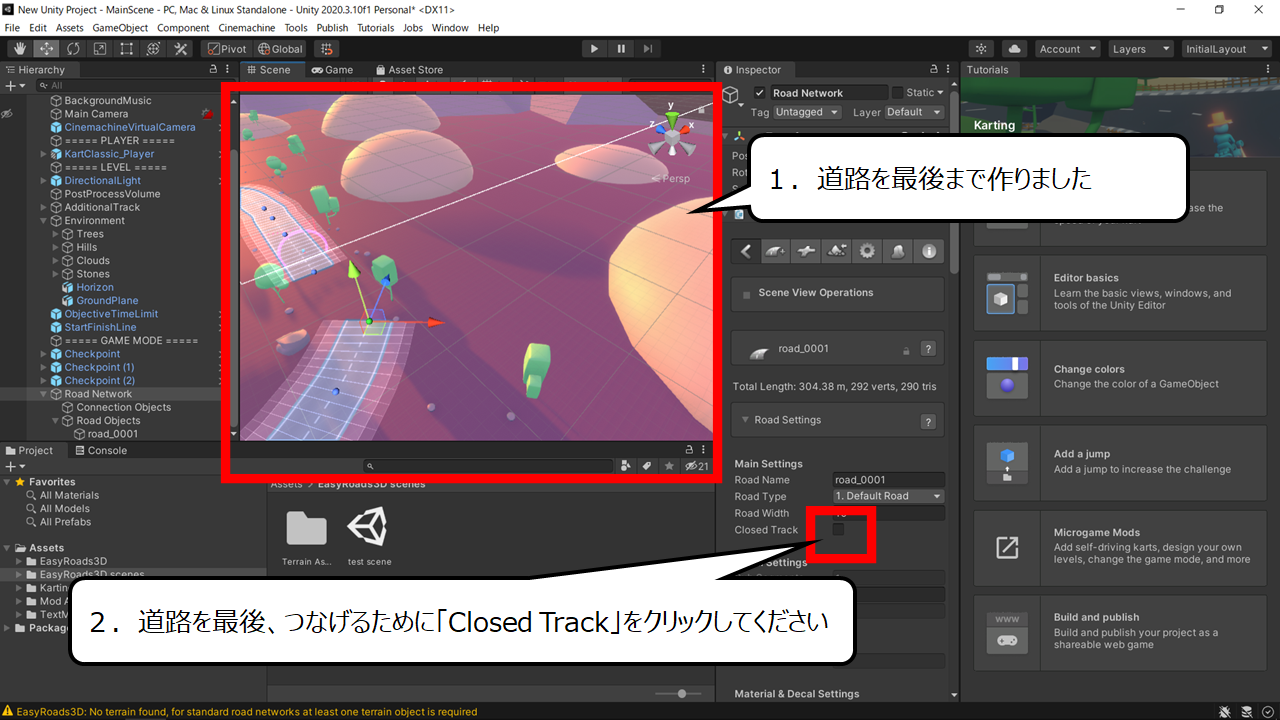This screenshot has width=1280, height=720.
Task: Click the Step frame button
Action: coord(648,48)
